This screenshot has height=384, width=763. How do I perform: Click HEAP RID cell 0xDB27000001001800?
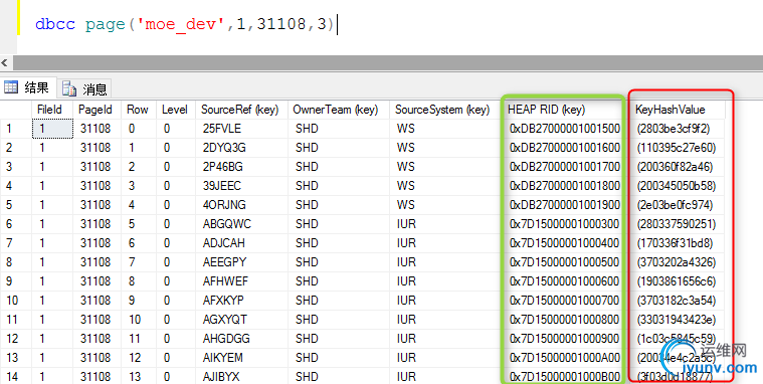coord(564,186)
